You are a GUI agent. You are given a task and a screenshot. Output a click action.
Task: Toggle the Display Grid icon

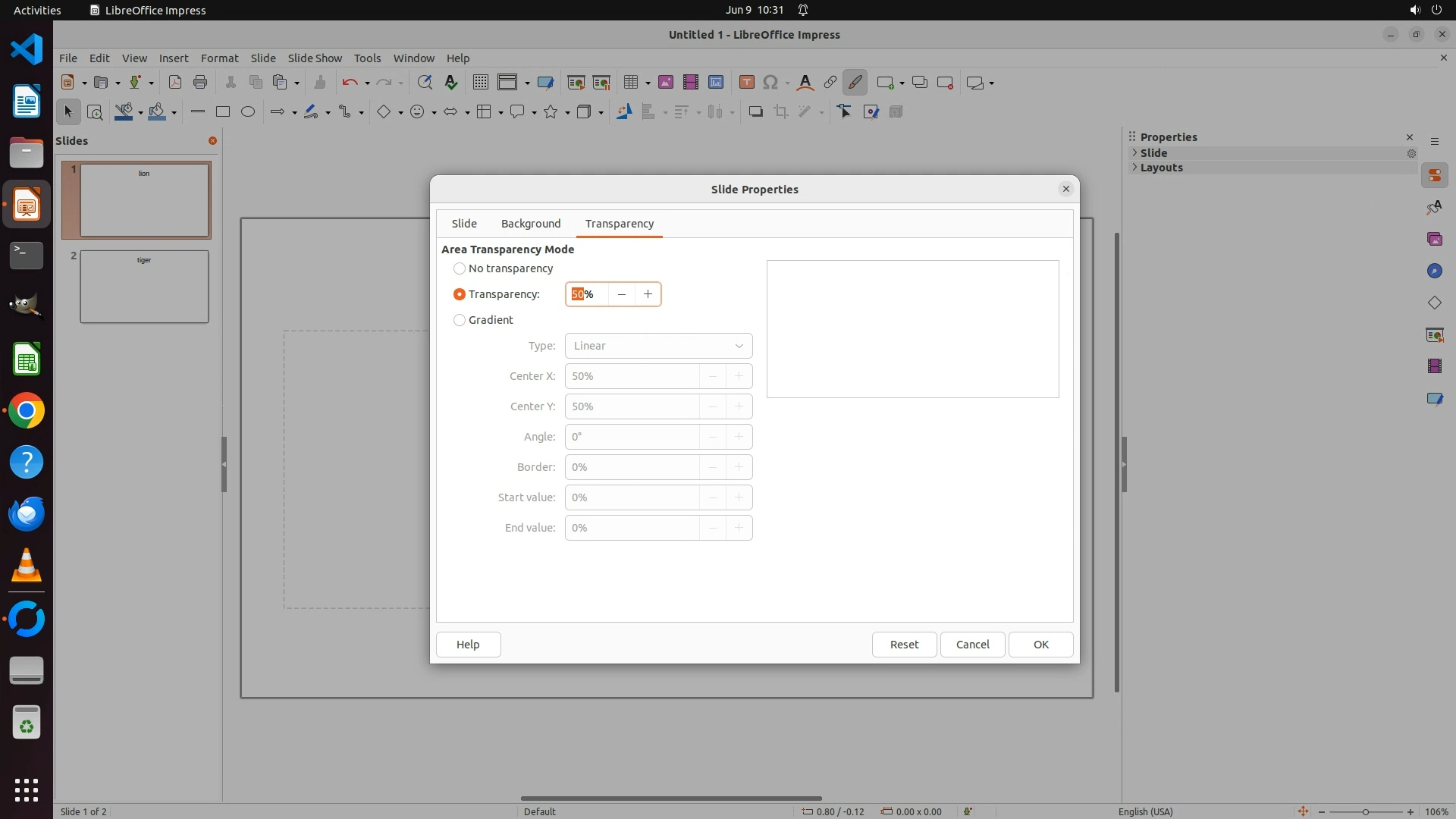coord(480,83)
